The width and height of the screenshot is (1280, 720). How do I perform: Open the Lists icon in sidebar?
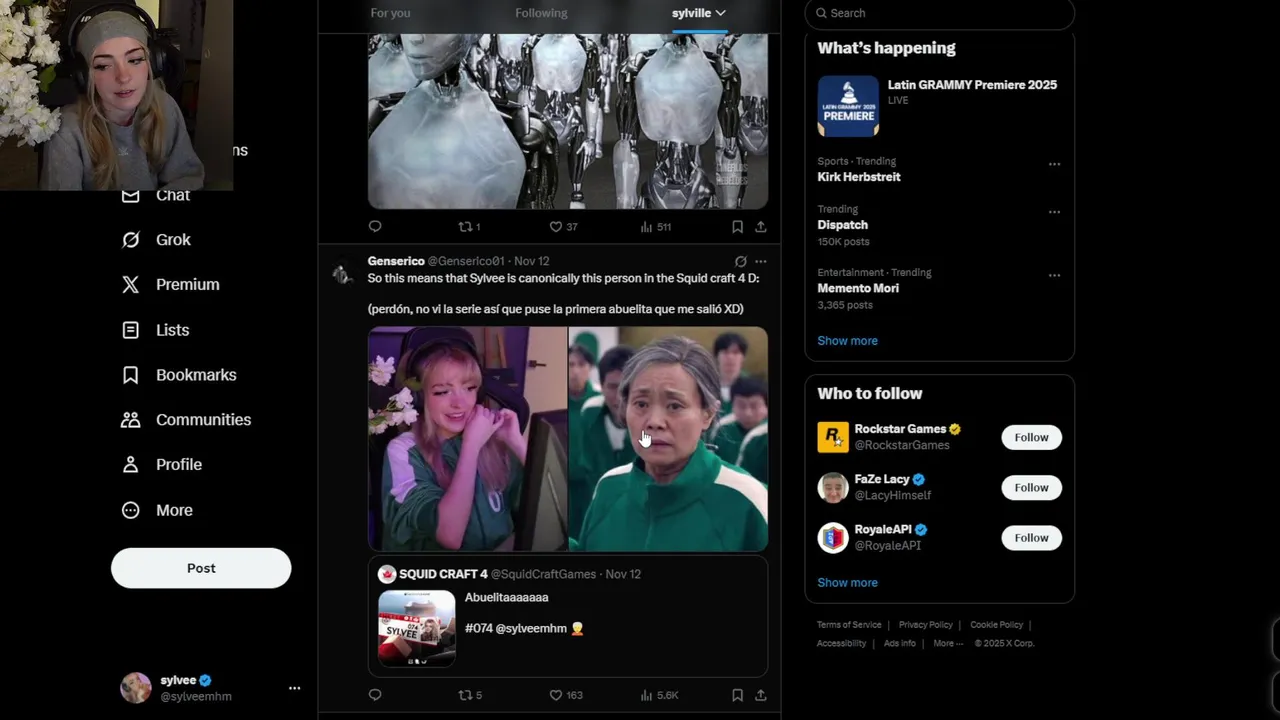pyautogui.click(x=131, y=330)
